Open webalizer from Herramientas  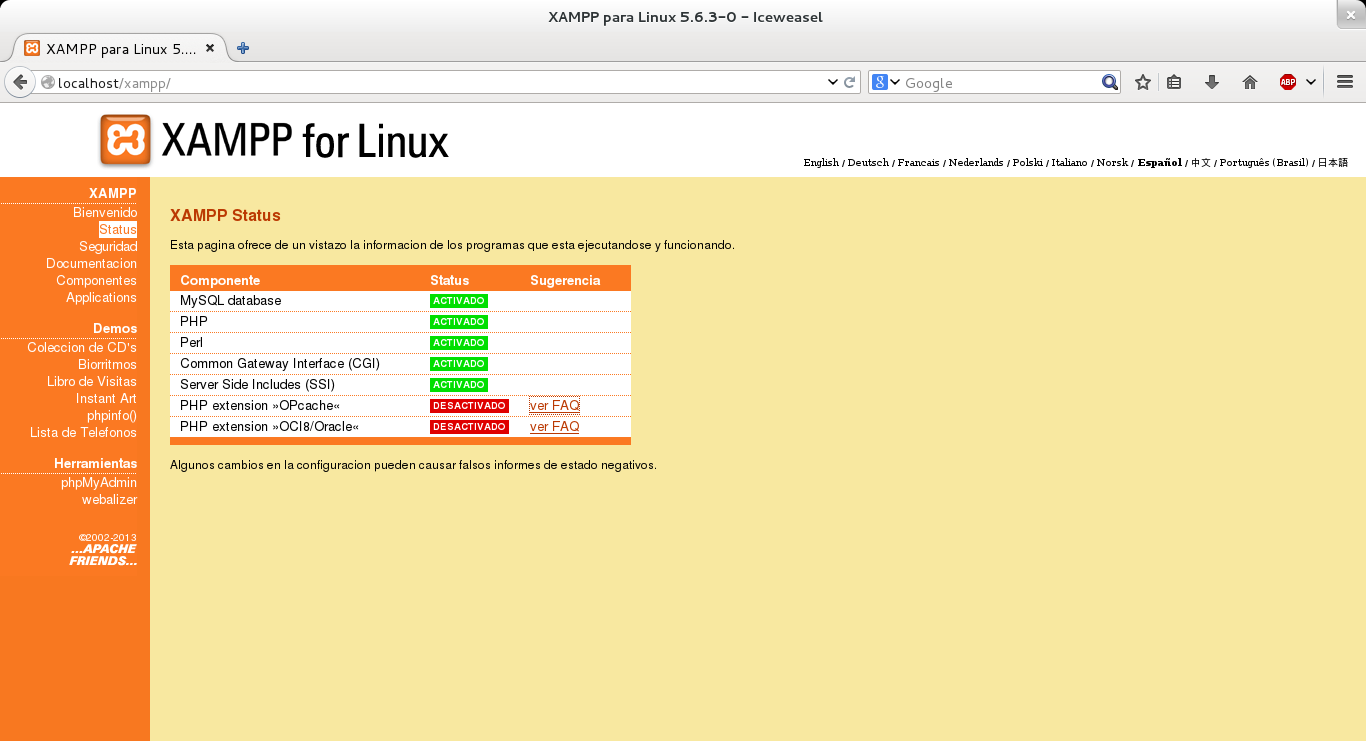[109, 500]
